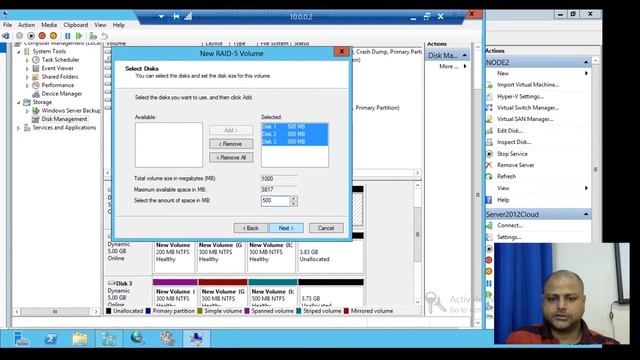Open the File menu
The height and width of the screenshot is (360, 640).
[7, 25]
